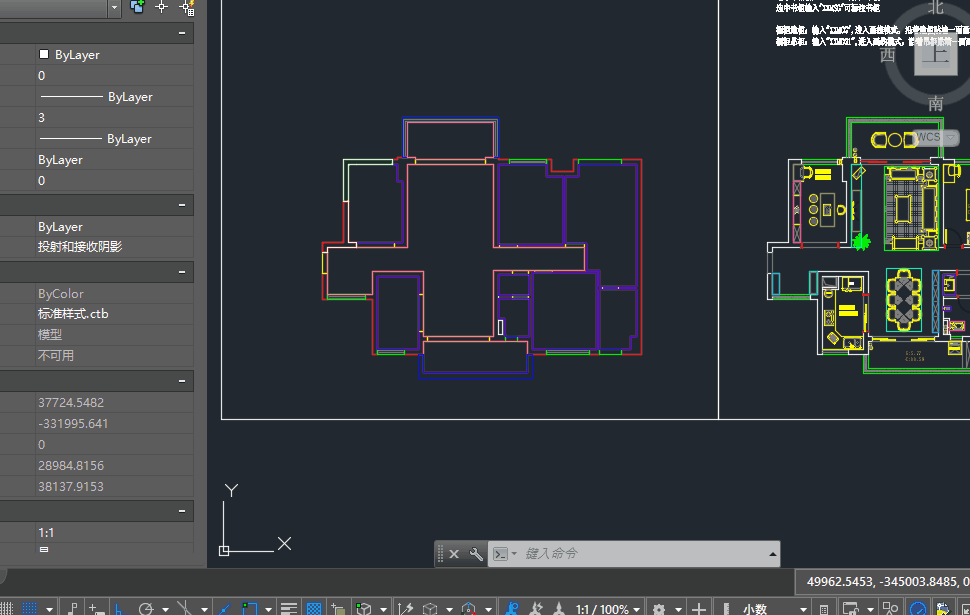
Task: Click ViewCube 北 north direction
Action: (935, 7)
